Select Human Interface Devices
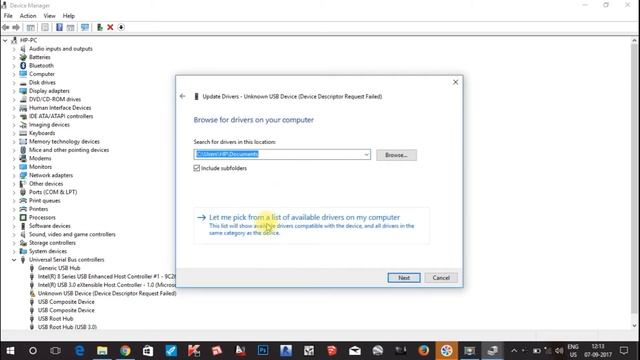This screenshot has height=360, width=640. click(60, 108)
